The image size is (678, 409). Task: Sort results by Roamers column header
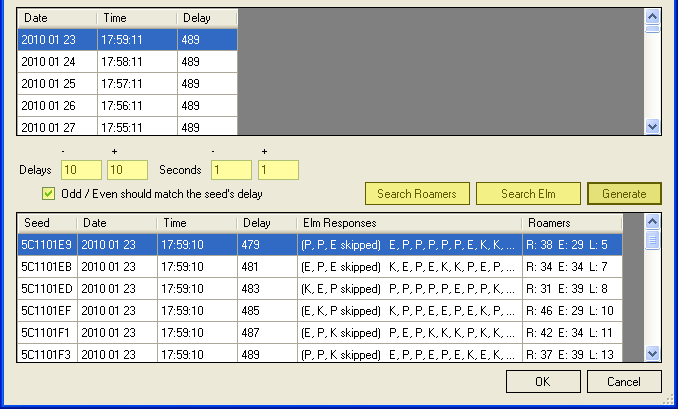coord(582,223)
